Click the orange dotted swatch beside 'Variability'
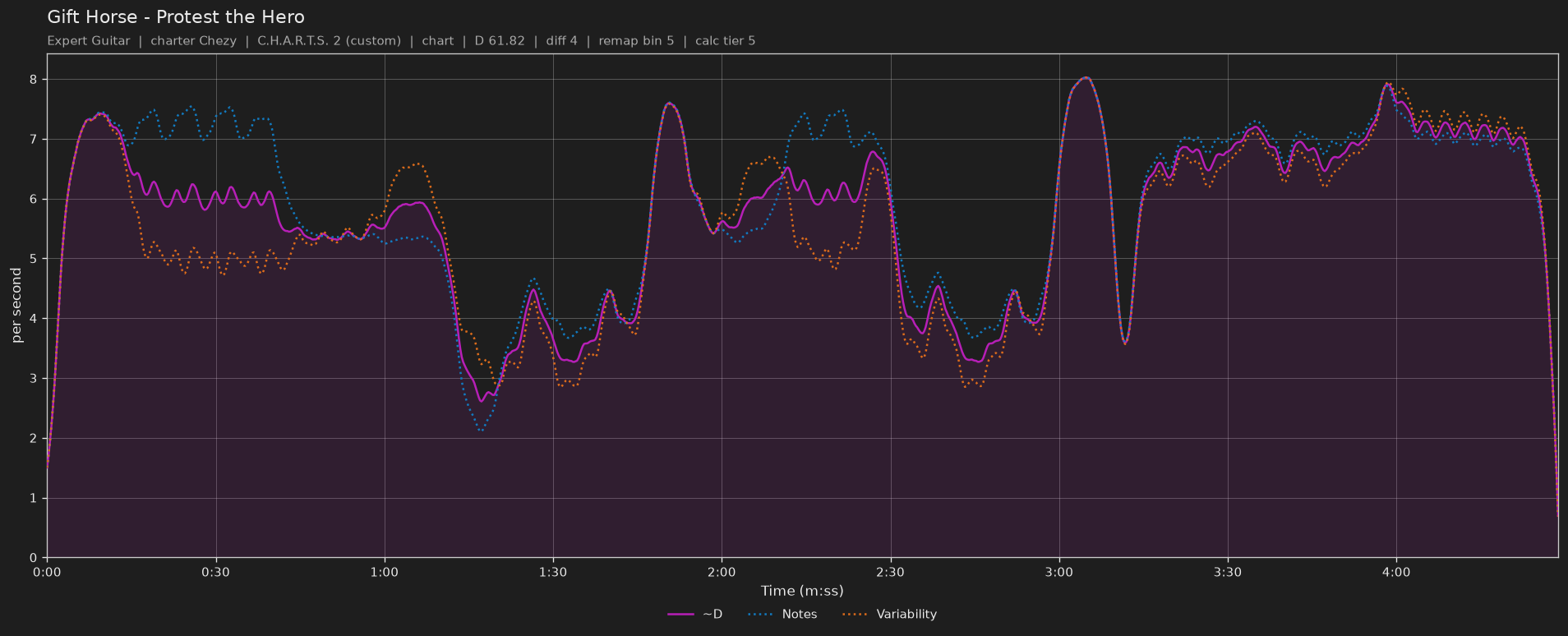This screenshot has width=1568, height=636. pyautogui.click(x=855, y=615)
